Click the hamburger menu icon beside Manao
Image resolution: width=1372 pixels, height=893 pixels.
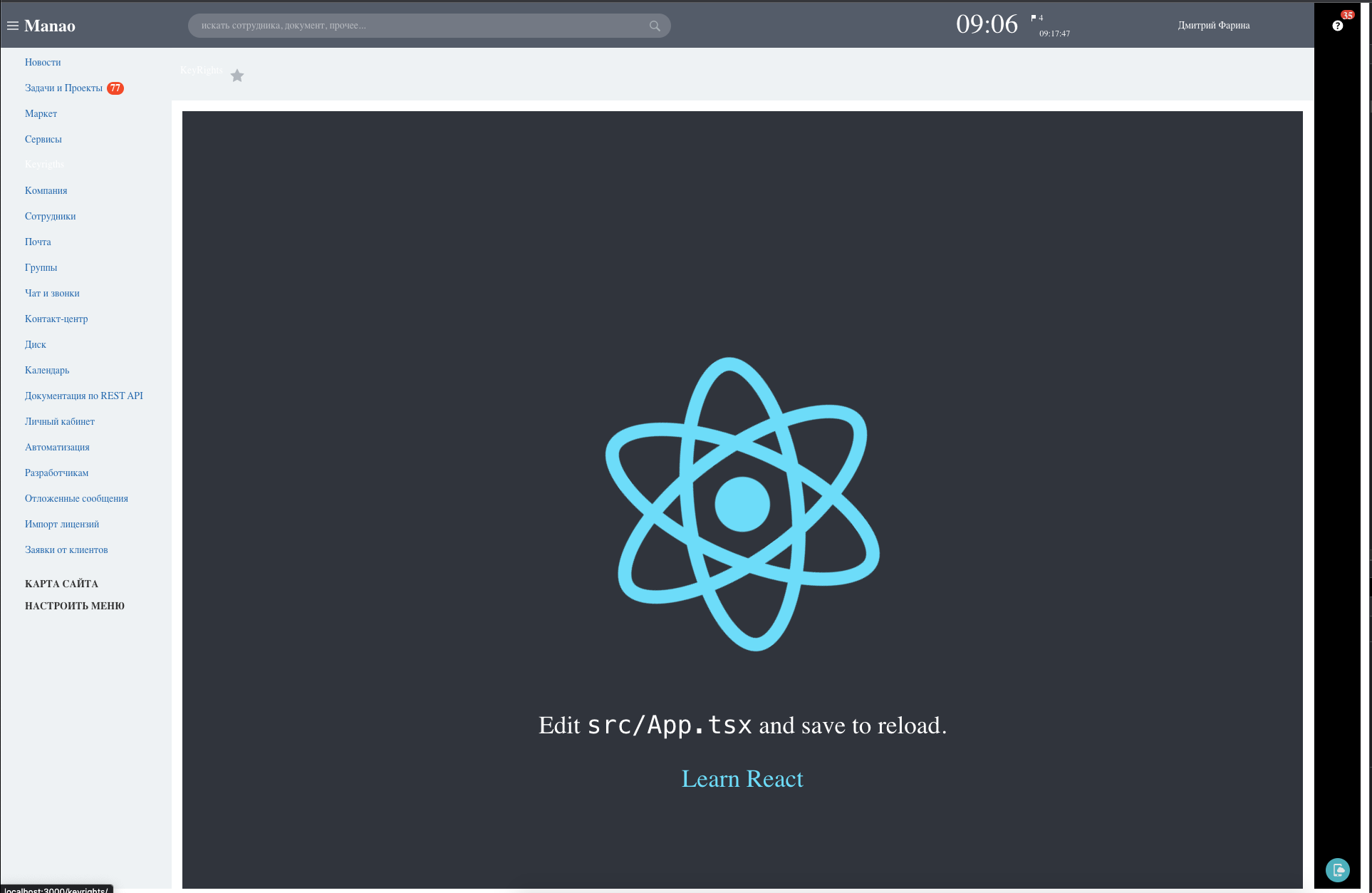click(12, 26)
